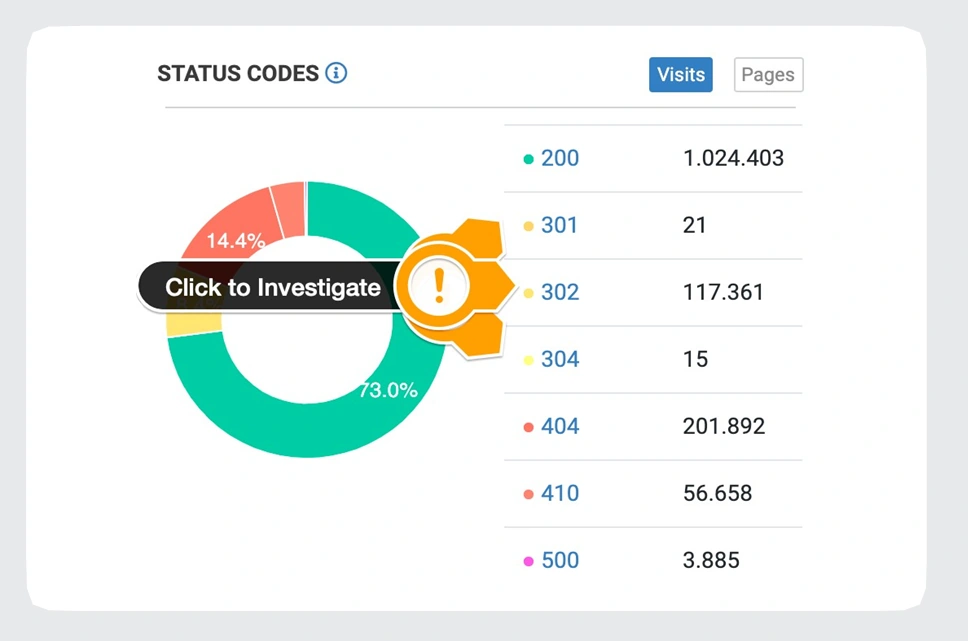Switch to the Visits view
Screen dimensions: 968x641
point(681,75)
